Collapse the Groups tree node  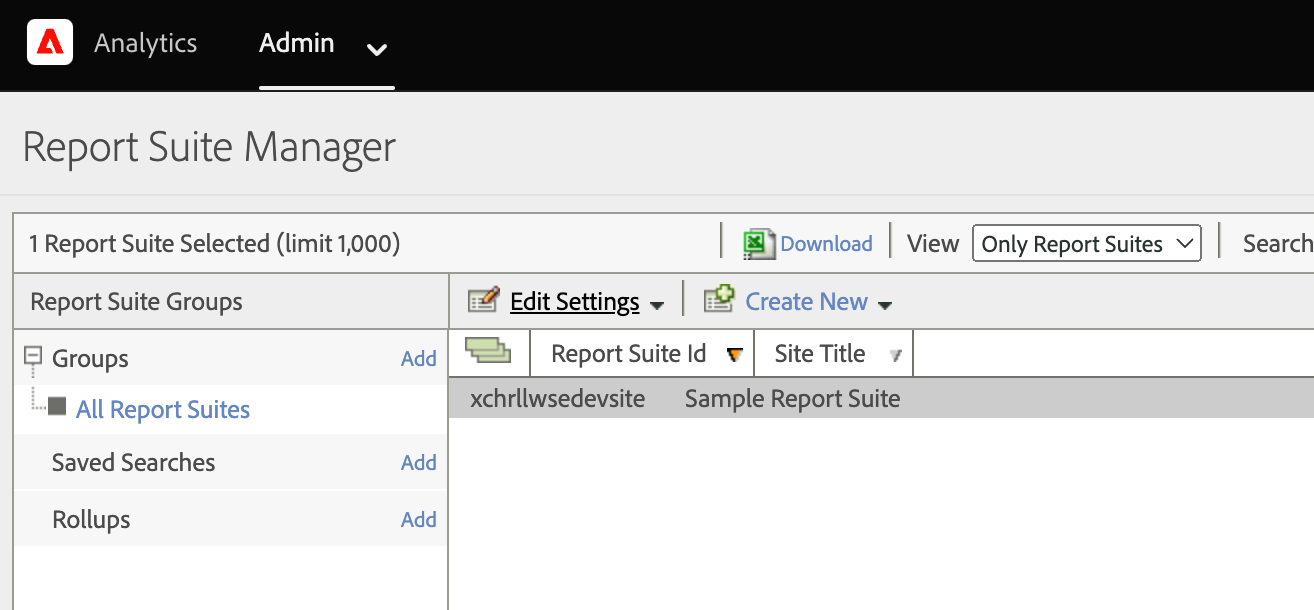click(32, 356)
